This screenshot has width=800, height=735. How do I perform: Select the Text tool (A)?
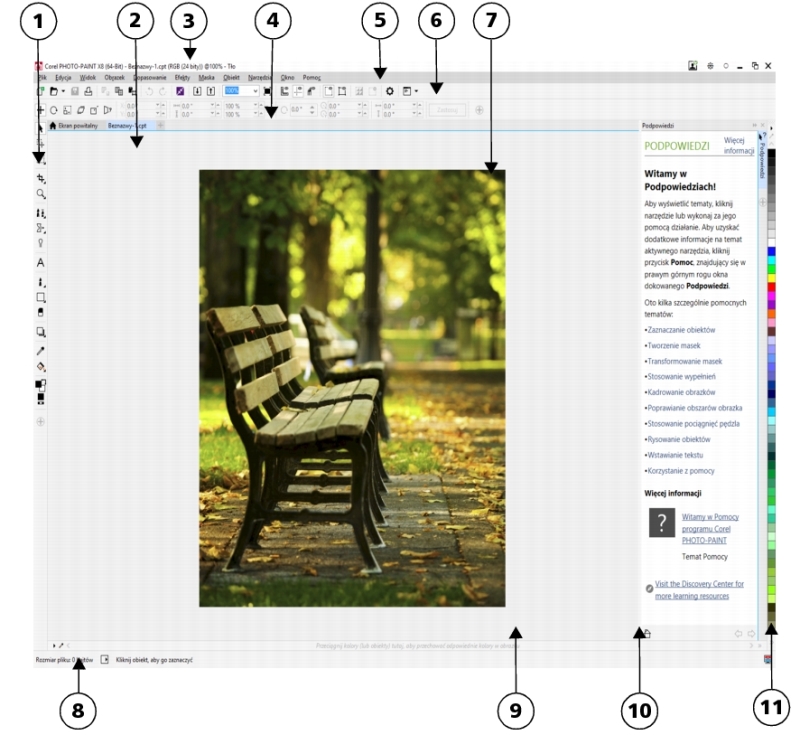[x=41, y=262]
